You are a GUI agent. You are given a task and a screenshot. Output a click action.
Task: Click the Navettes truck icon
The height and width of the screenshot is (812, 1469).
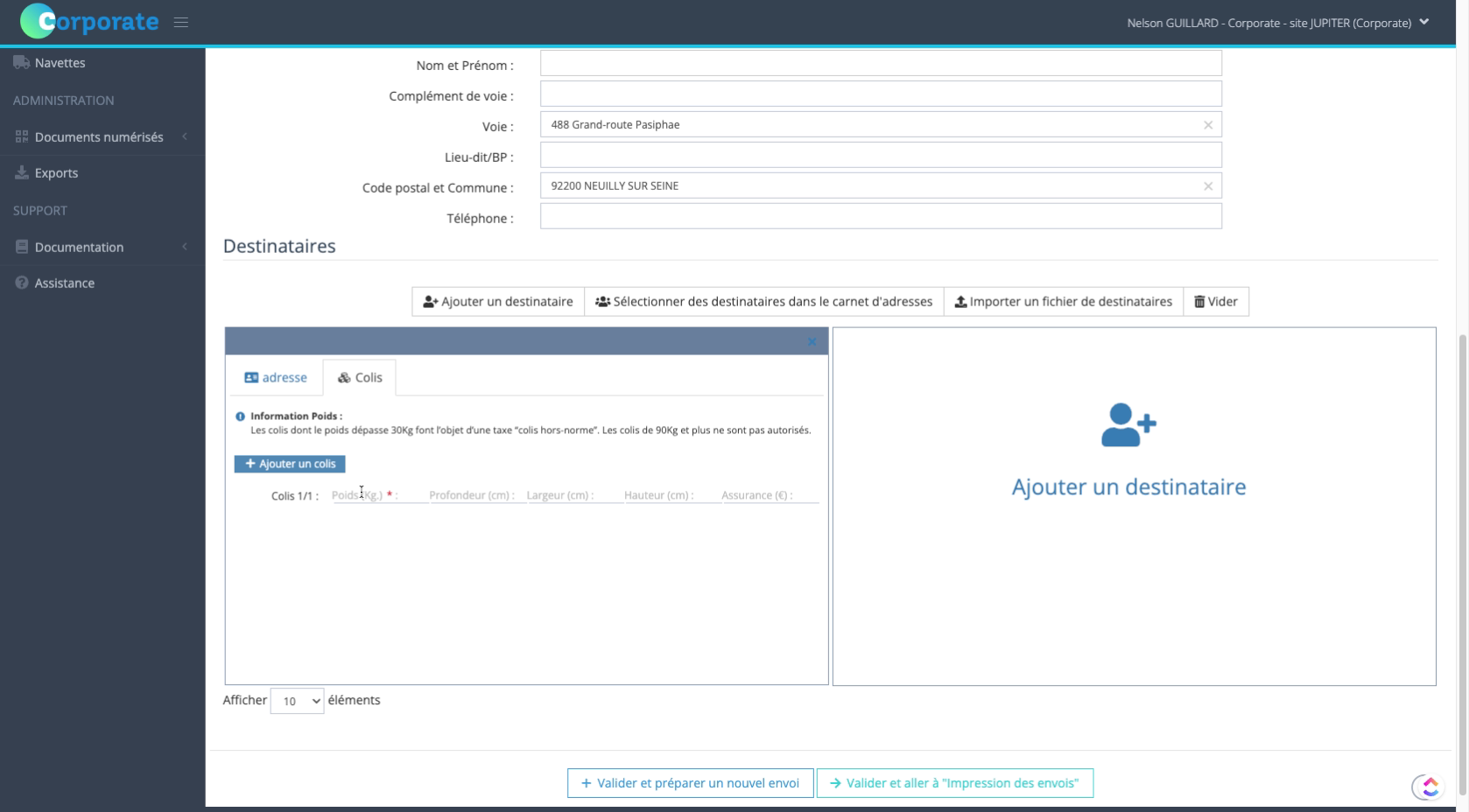22,63
